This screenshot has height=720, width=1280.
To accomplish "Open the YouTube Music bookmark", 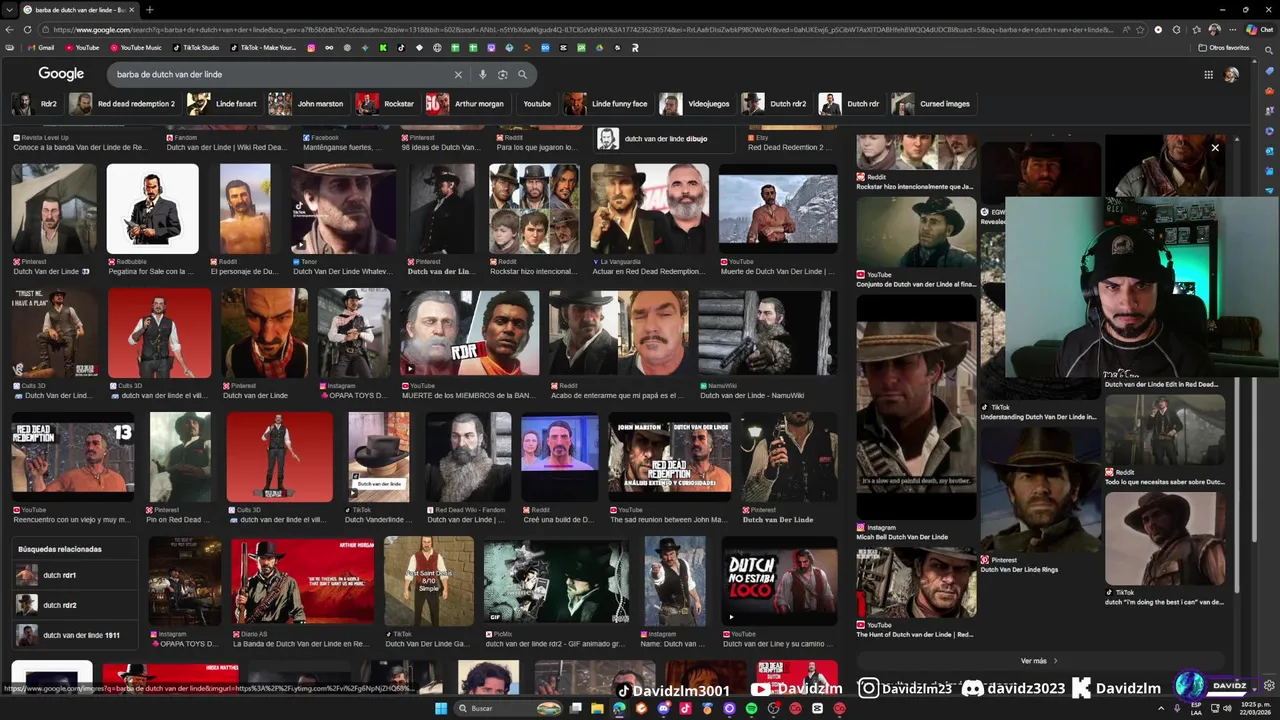I will pyautogui.click(x=135, y=47).
